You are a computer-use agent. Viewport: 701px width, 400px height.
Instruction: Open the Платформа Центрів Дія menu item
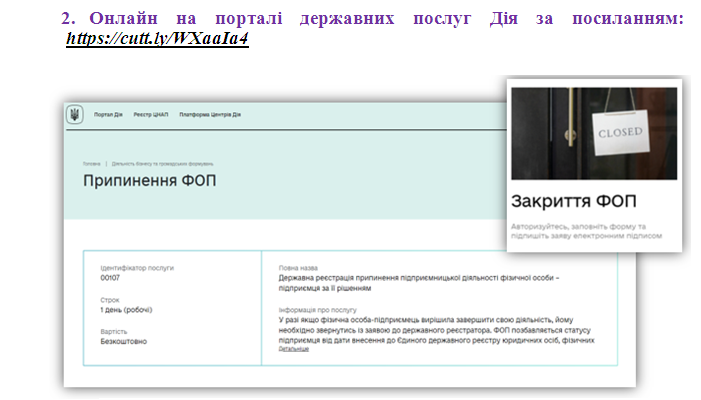(x=210, y=115)
